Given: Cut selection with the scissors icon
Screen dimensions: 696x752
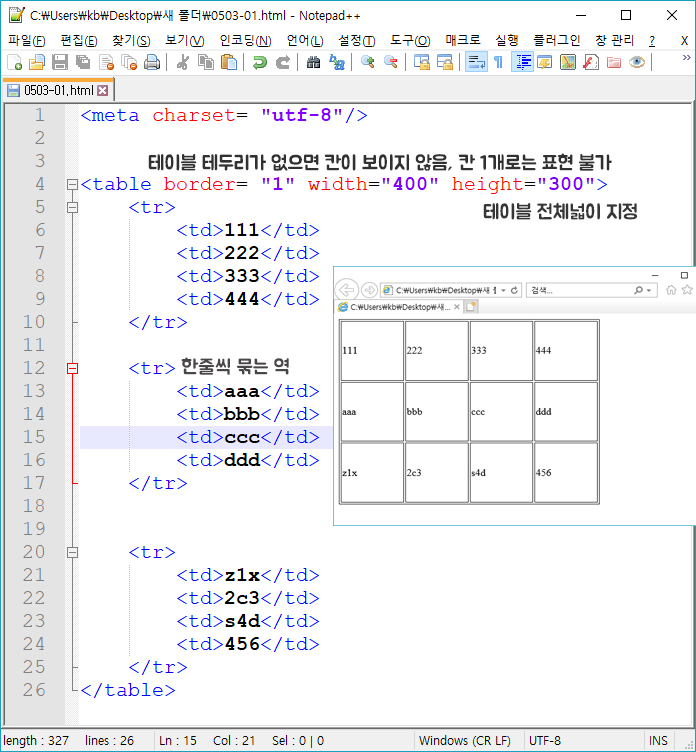Looking at the screenshot, I should [183, 62].
